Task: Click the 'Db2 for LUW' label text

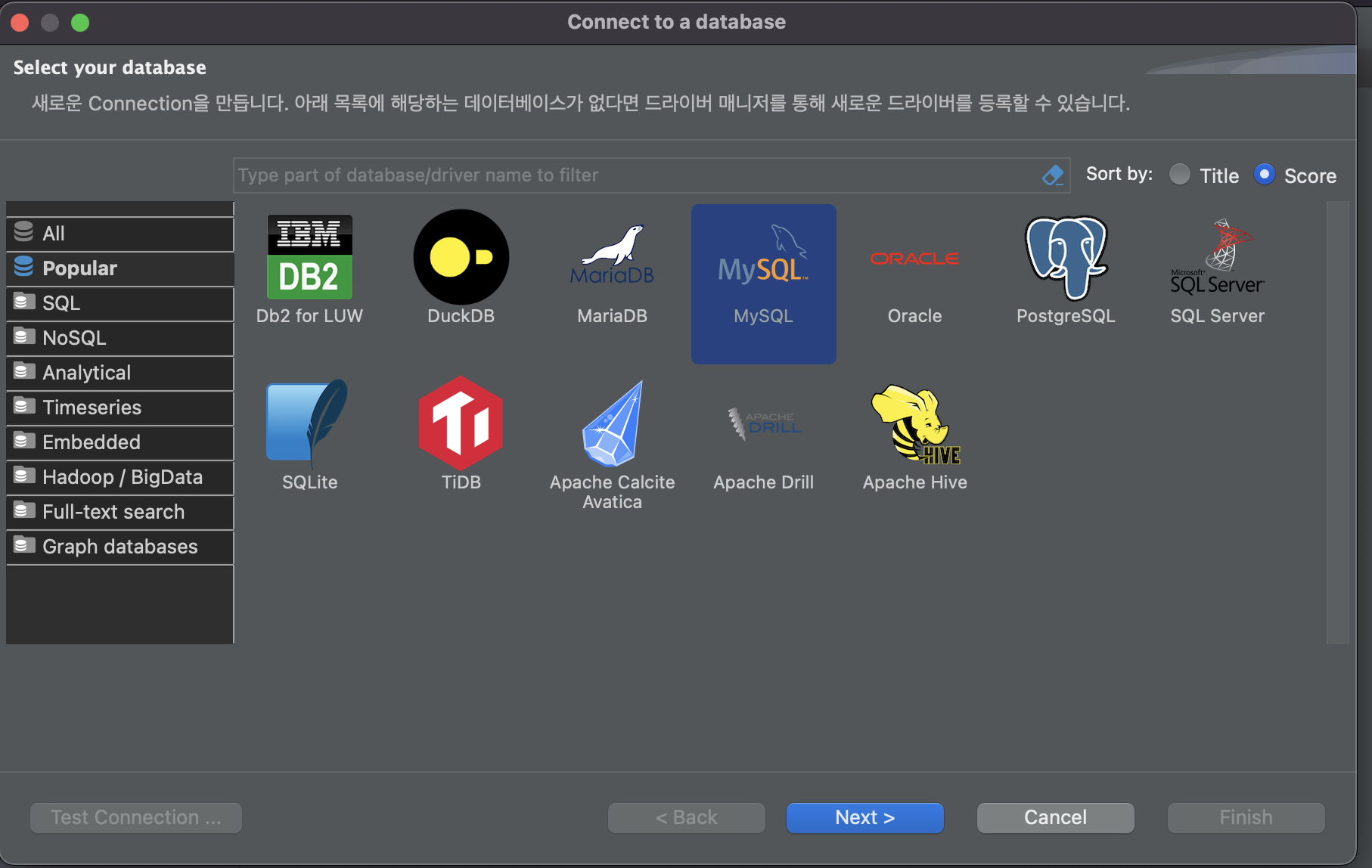Action: coord(309,316)
